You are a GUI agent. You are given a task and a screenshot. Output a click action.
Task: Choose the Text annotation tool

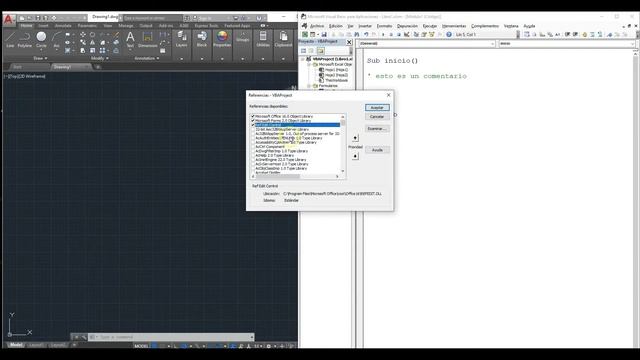130,39
